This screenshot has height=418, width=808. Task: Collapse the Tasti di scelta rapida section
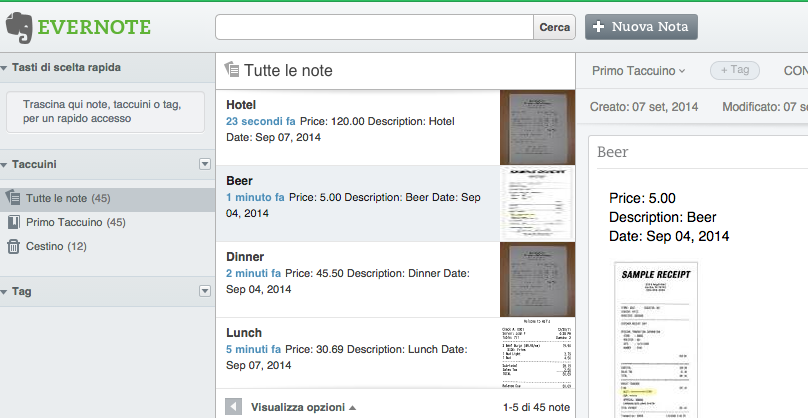click(4, 68)
